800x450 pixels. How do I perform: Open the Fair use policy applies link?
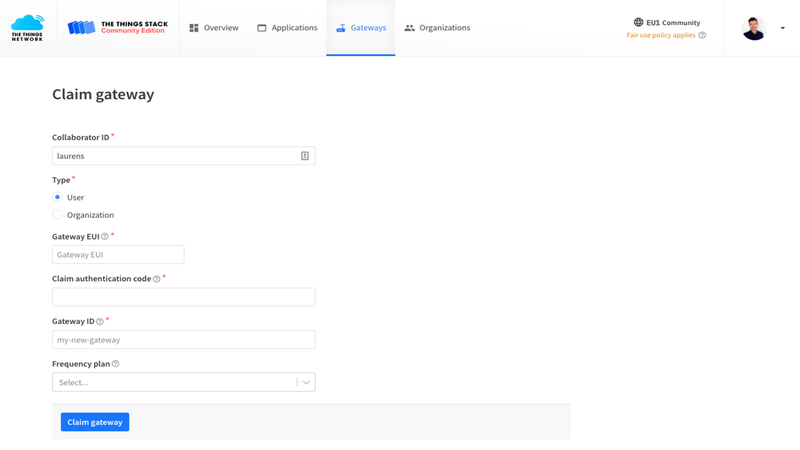click(660, 35)
